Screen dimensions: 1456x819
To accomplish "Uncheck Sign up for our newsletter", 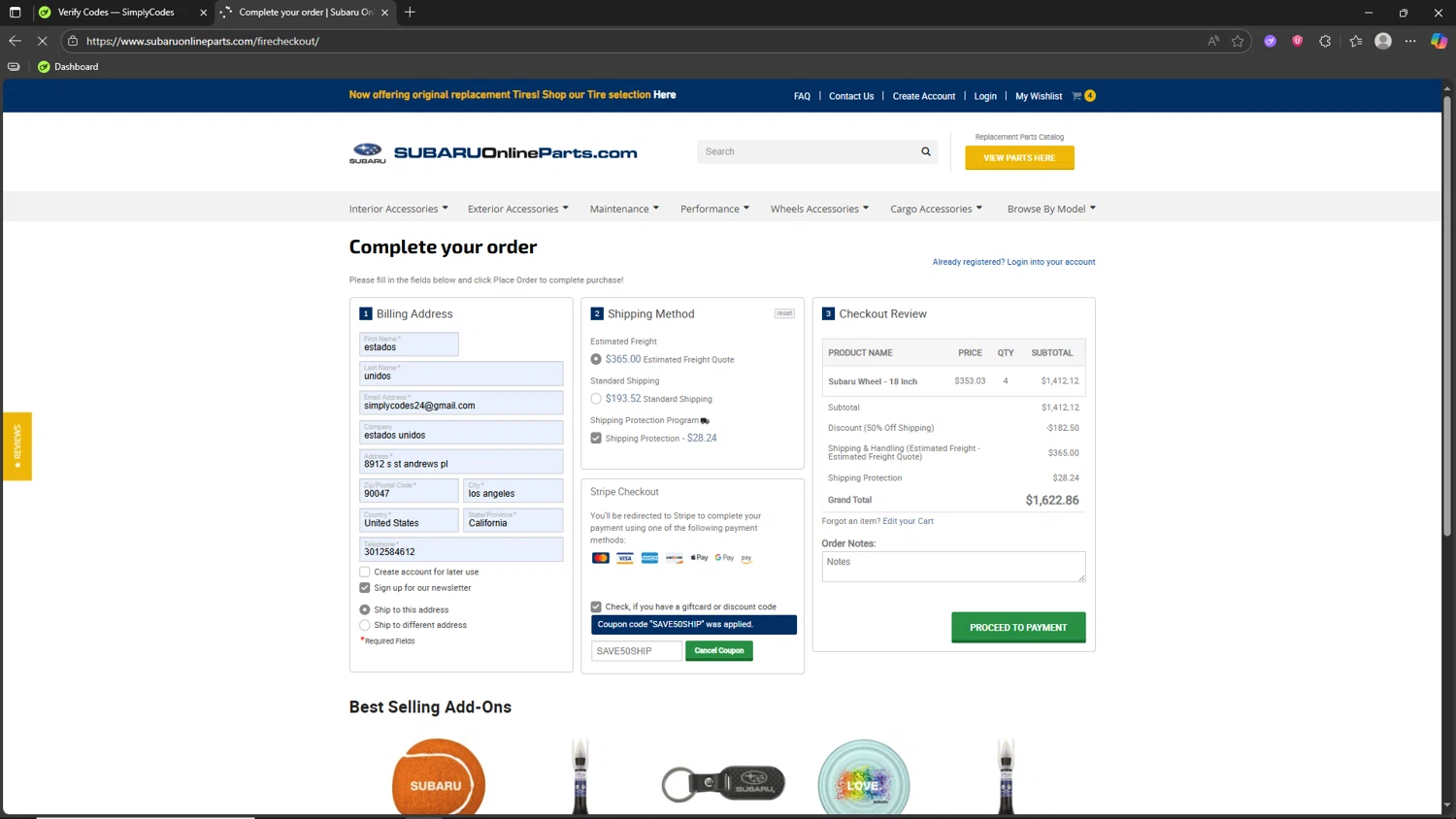I will point(365,588).
